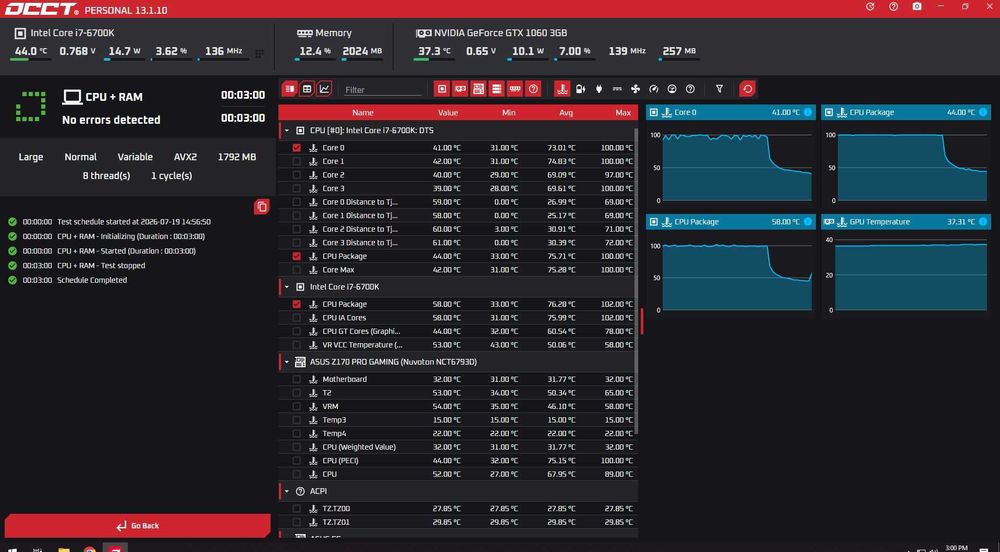
Task: Toggle the fan speed readings filter
Action: (635, 89)
